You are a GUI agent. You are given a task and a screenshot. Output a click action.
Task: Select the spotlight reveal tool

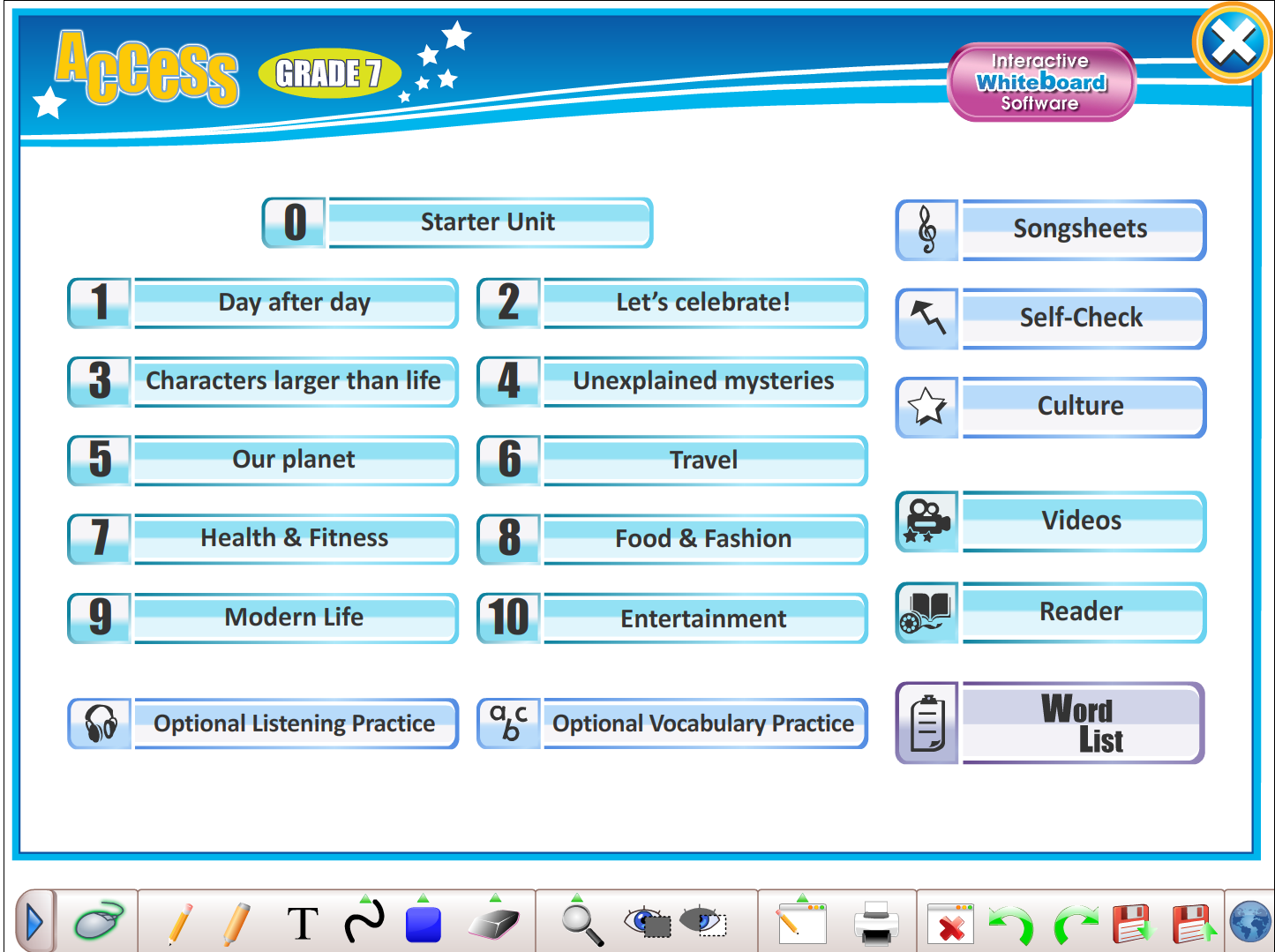pos(701,922)
